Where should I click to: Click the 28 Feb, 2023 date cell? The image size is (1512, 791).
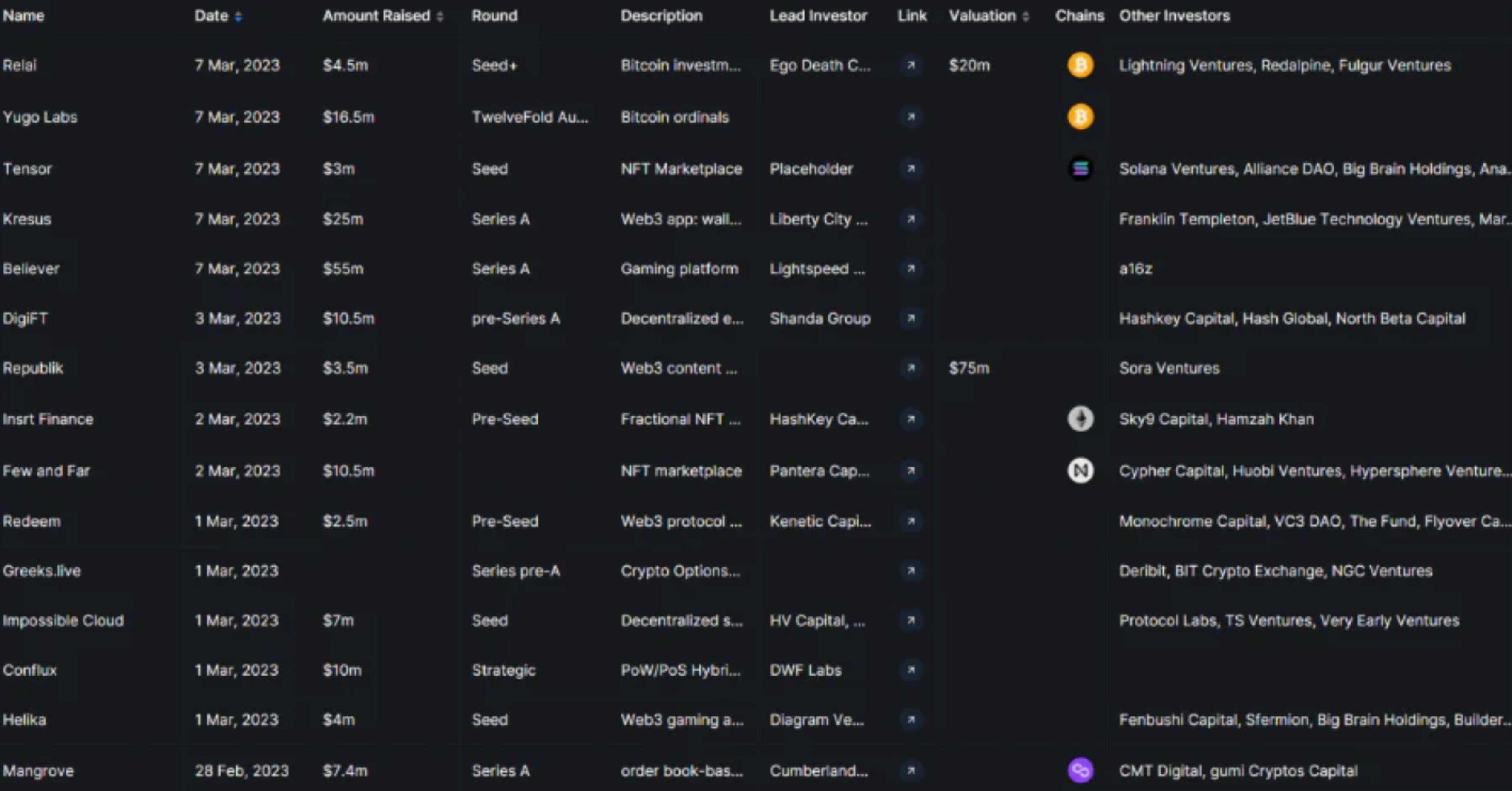(242, 771)
